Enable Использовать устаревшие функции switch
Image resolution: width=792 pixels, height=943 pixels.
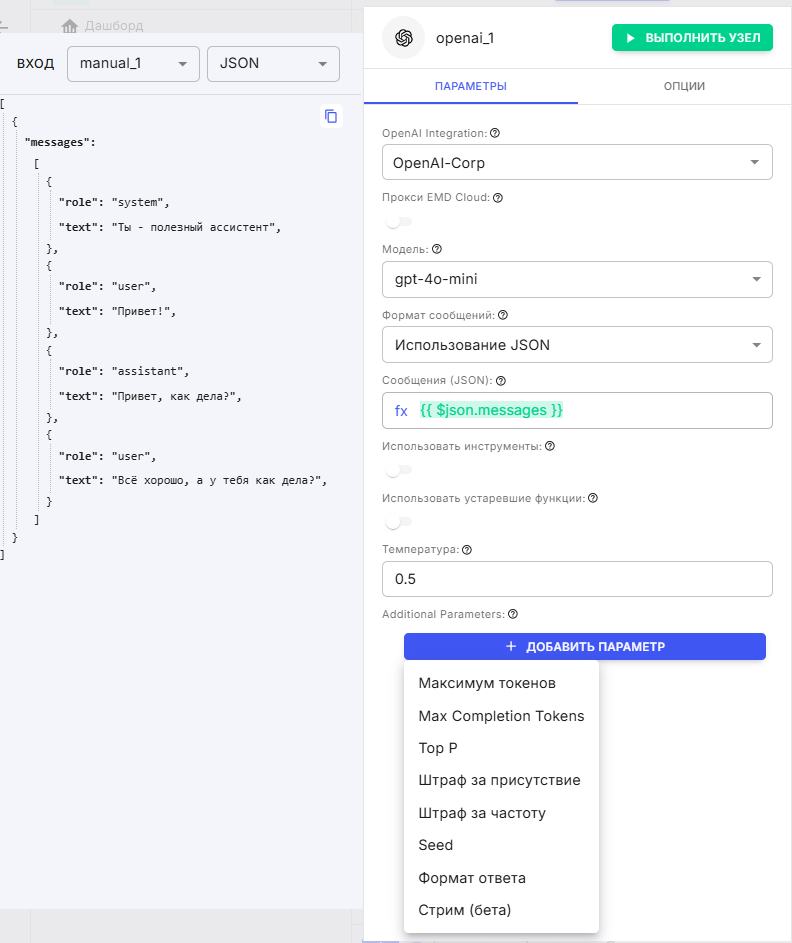tap(399, 522)
